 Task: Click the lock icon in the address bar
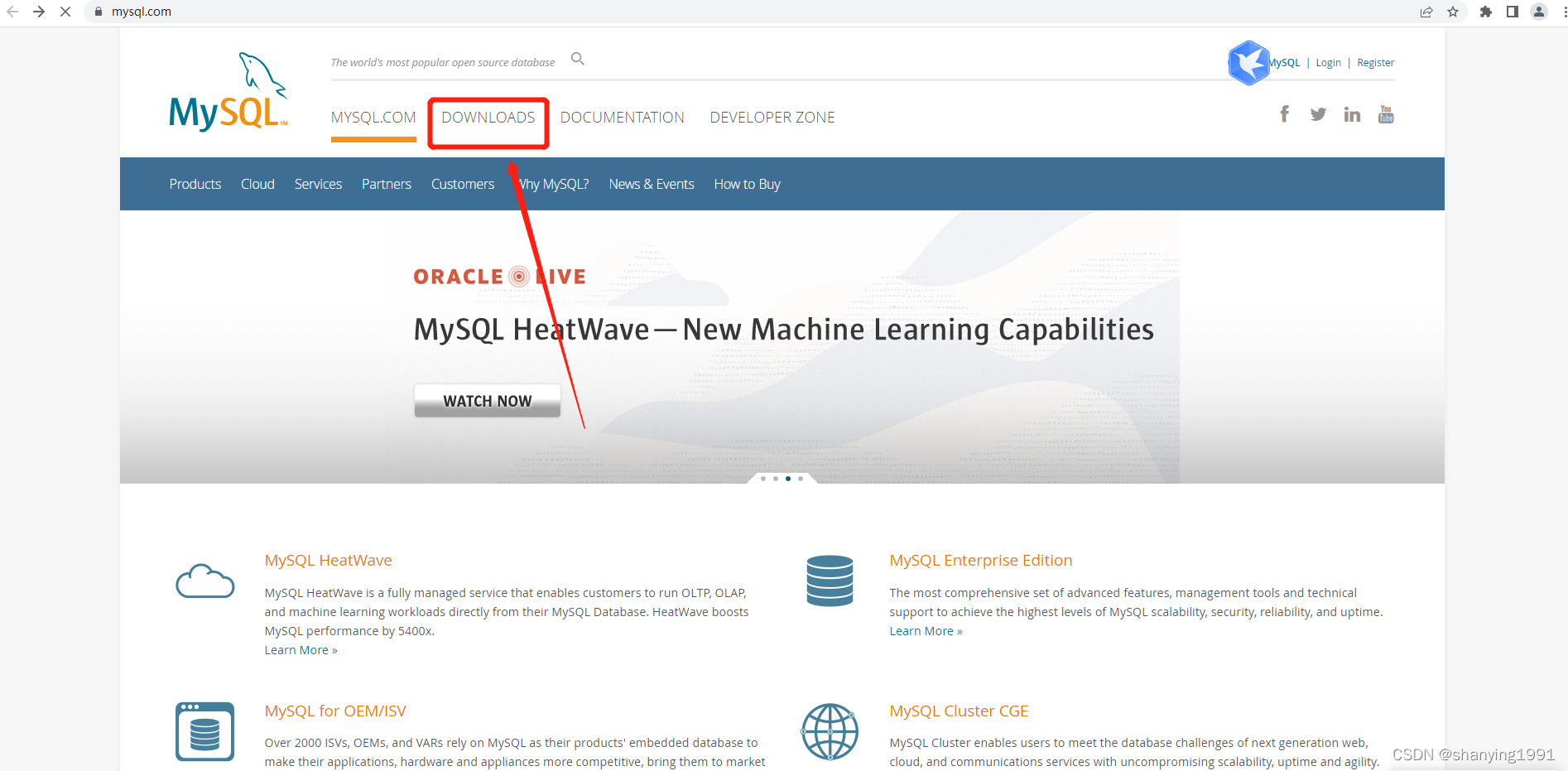tap(99, 12)
